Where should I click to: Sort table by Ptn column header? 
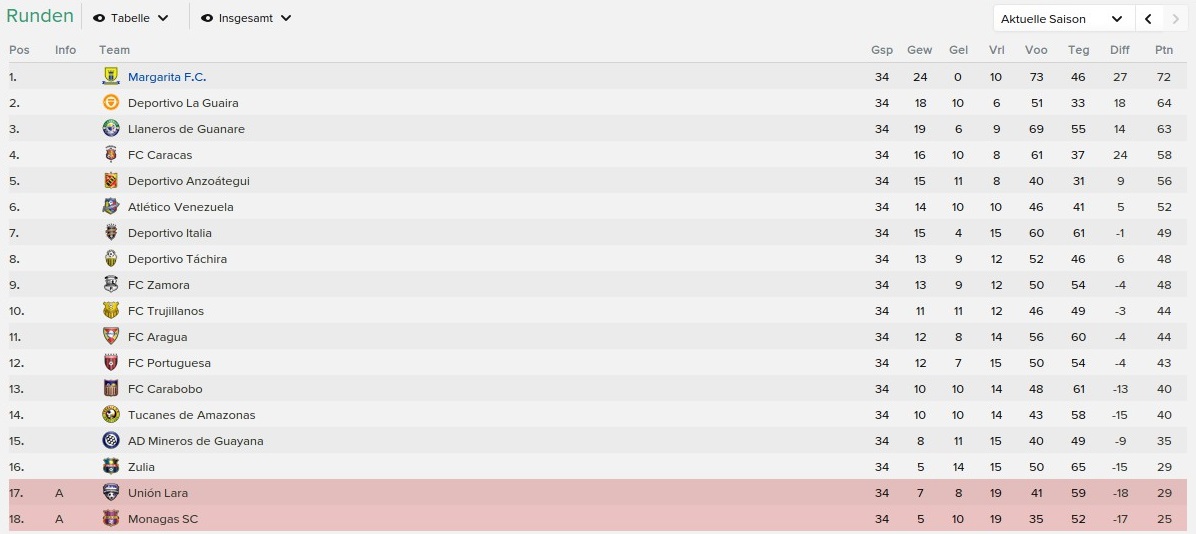click(x=1164, y=50)
